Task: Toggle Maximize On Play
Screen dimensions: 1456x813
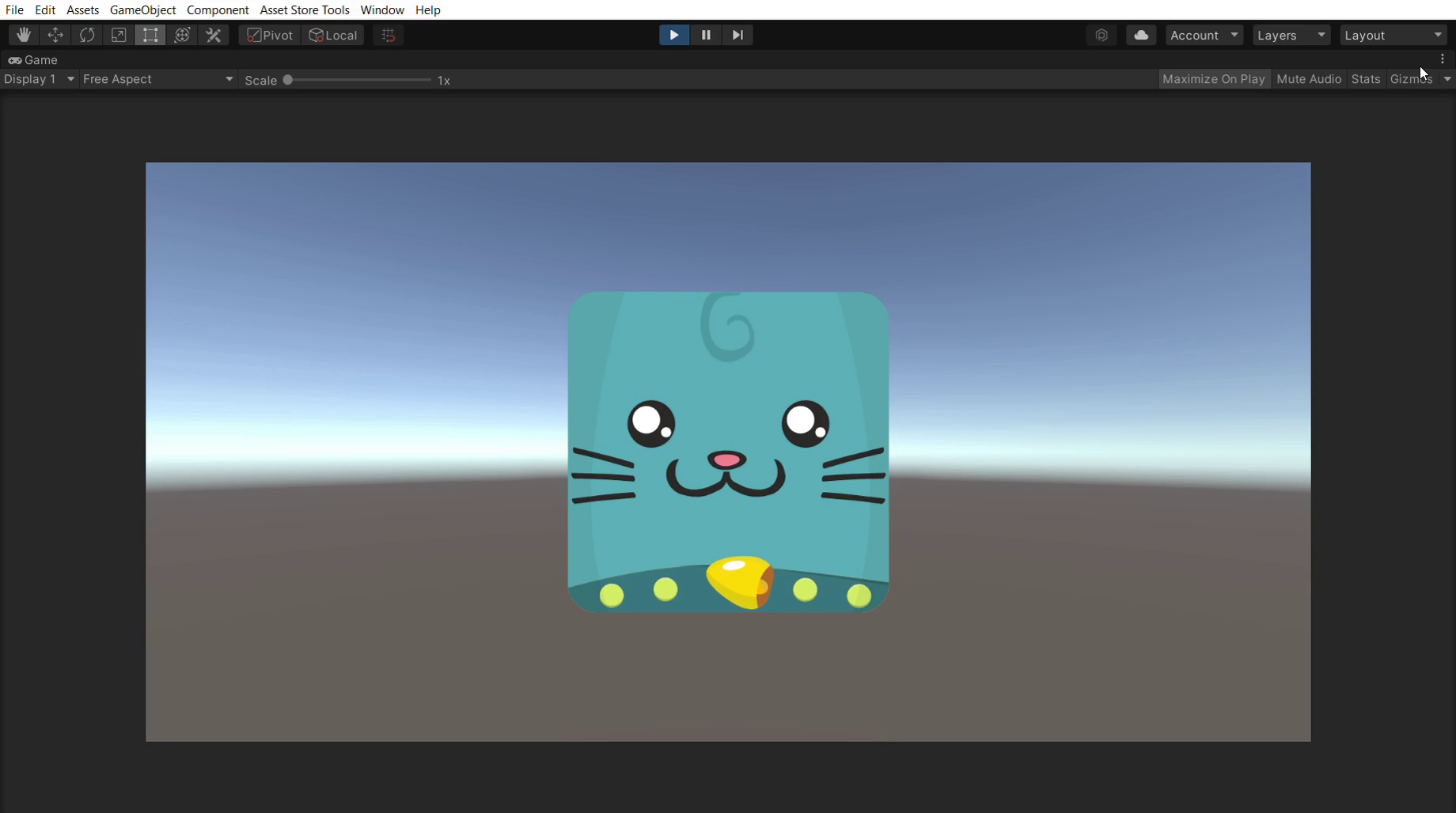Action: coord(1214,79)
